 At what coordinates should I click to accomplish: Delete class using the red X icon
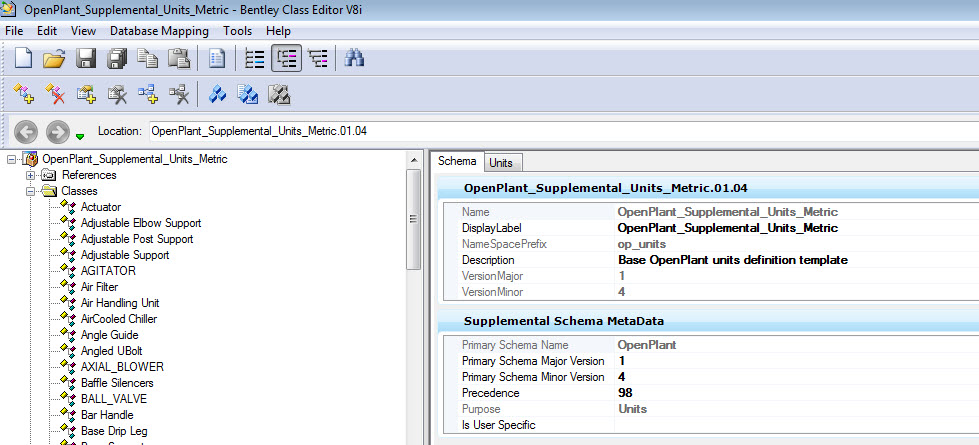54,94
